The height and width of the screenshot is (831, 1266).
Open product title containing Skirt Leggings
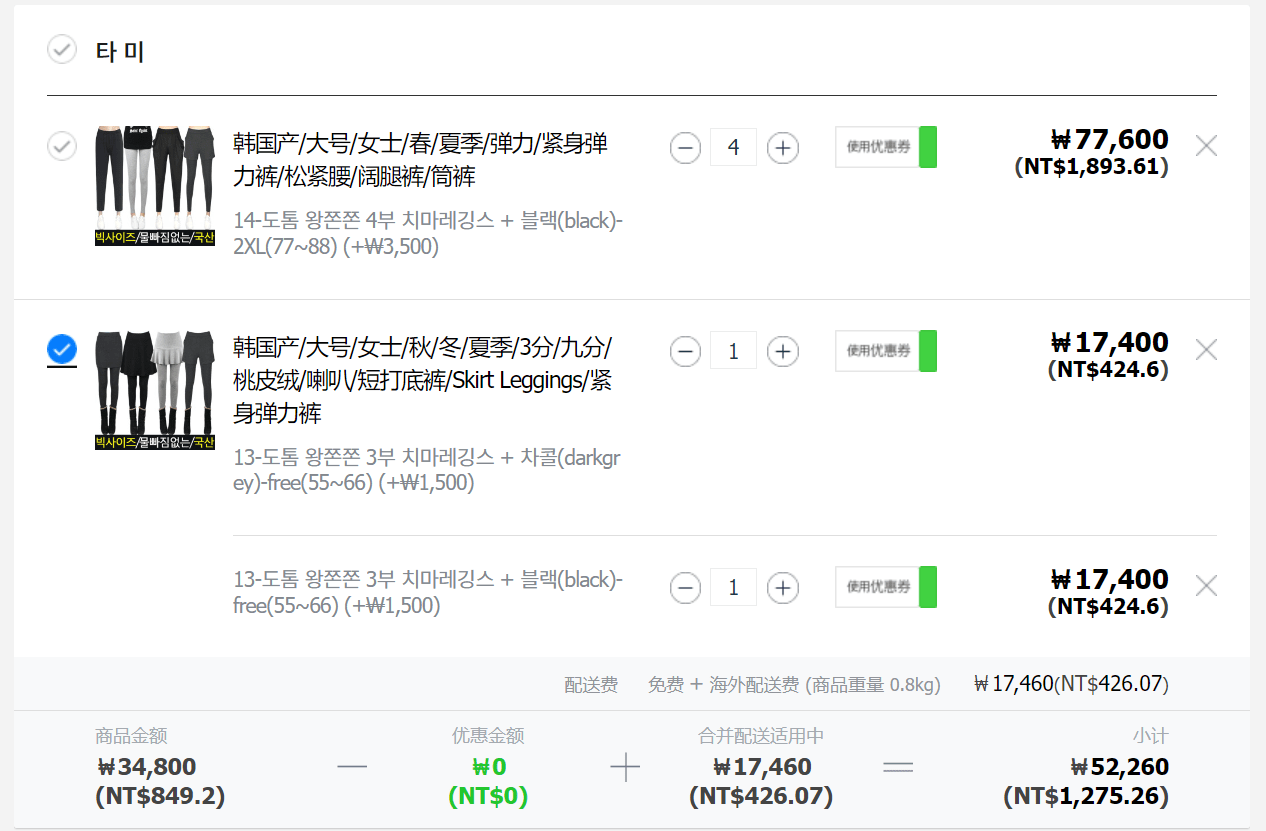coord(423,380)
